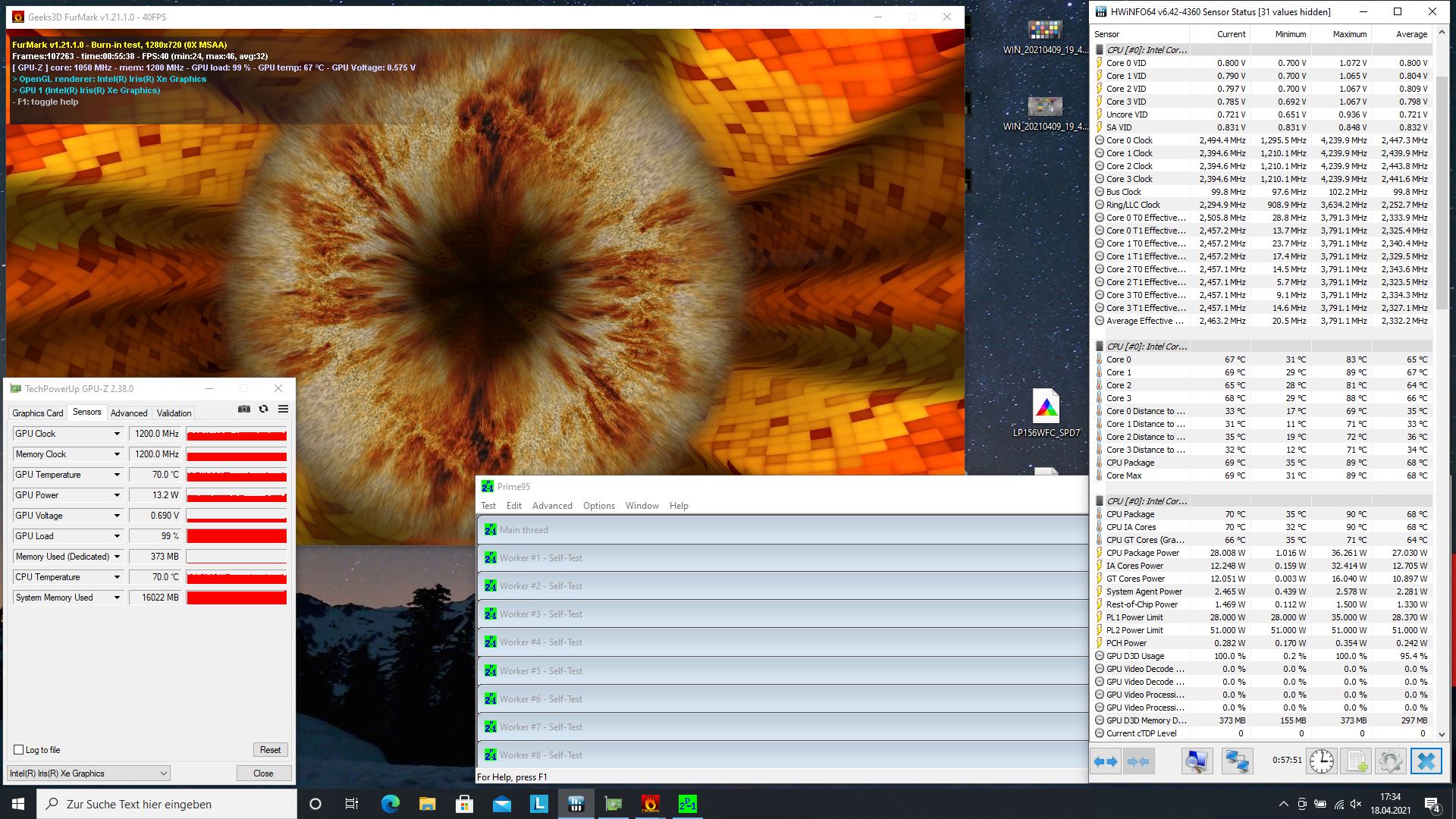
Task: Click the GPU-Z refresh icon
Action: 263,409
